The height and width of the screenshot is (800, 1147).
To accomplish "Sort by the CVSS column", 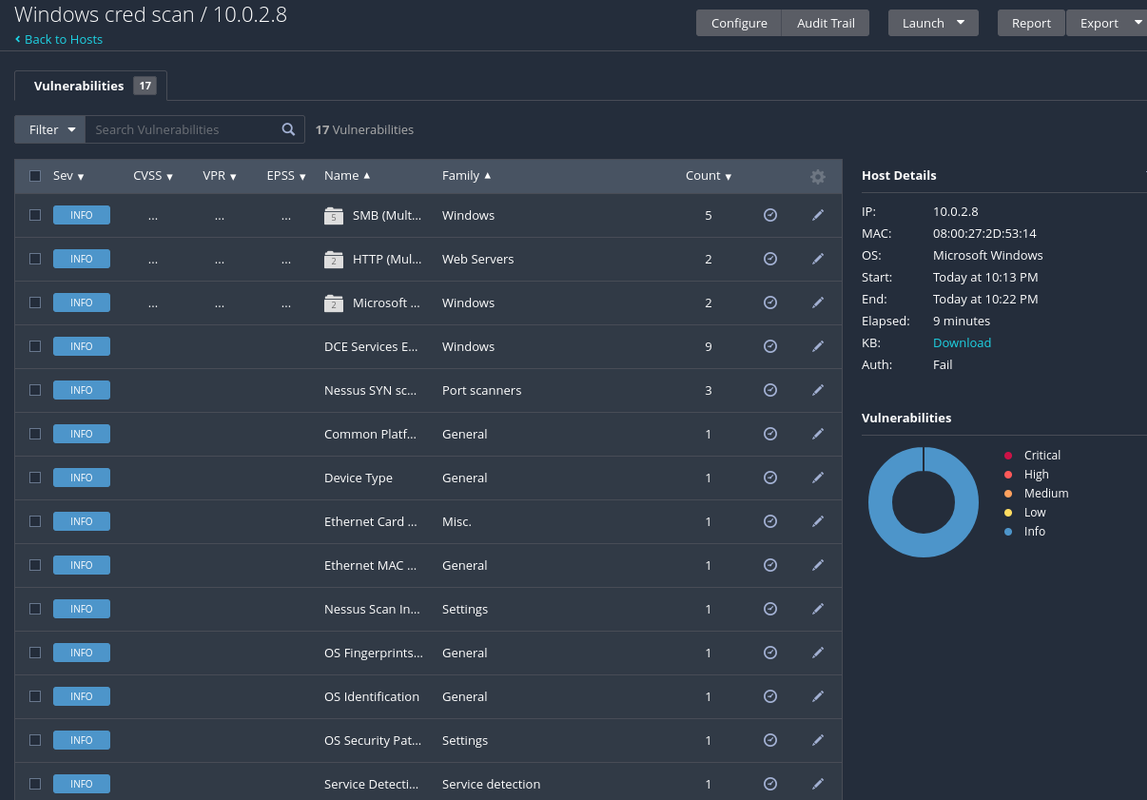I will pyautogui.click(x=153, y=176).
